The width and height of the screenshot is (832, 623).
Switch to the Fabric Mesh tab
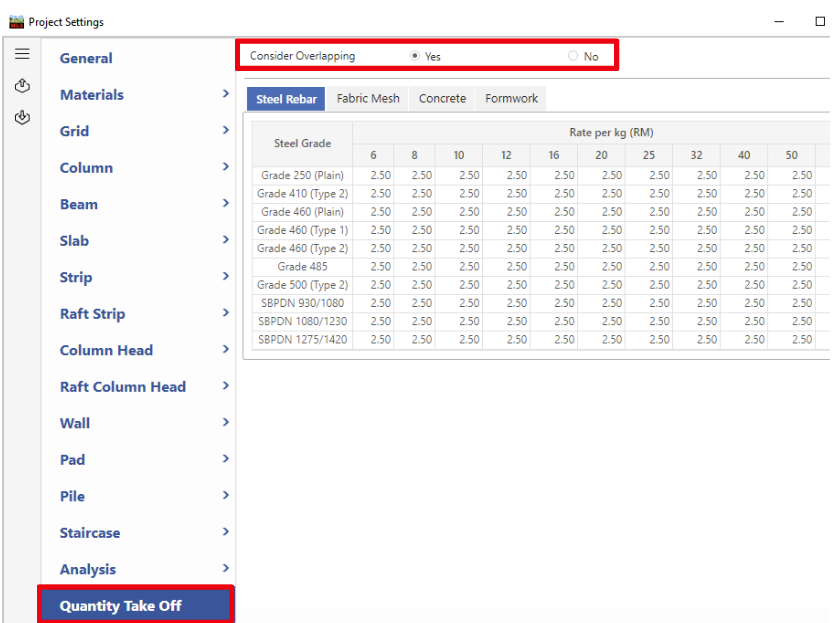[x=368, y=98]
